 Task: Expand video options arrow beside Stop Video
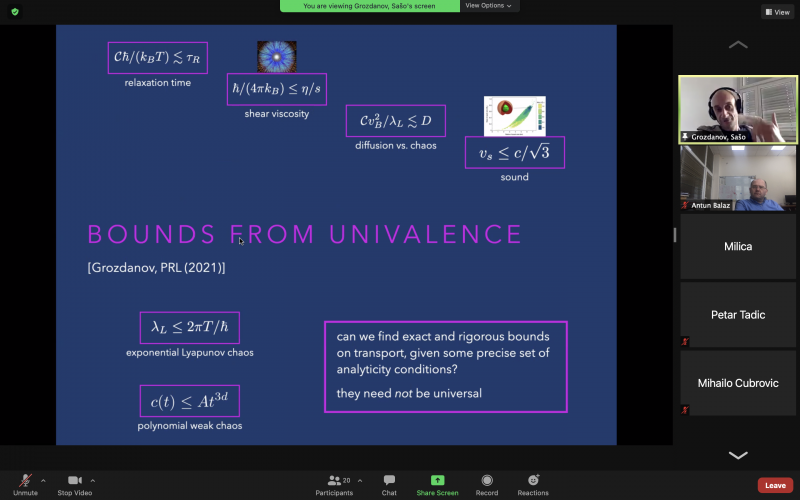[93, 479]
